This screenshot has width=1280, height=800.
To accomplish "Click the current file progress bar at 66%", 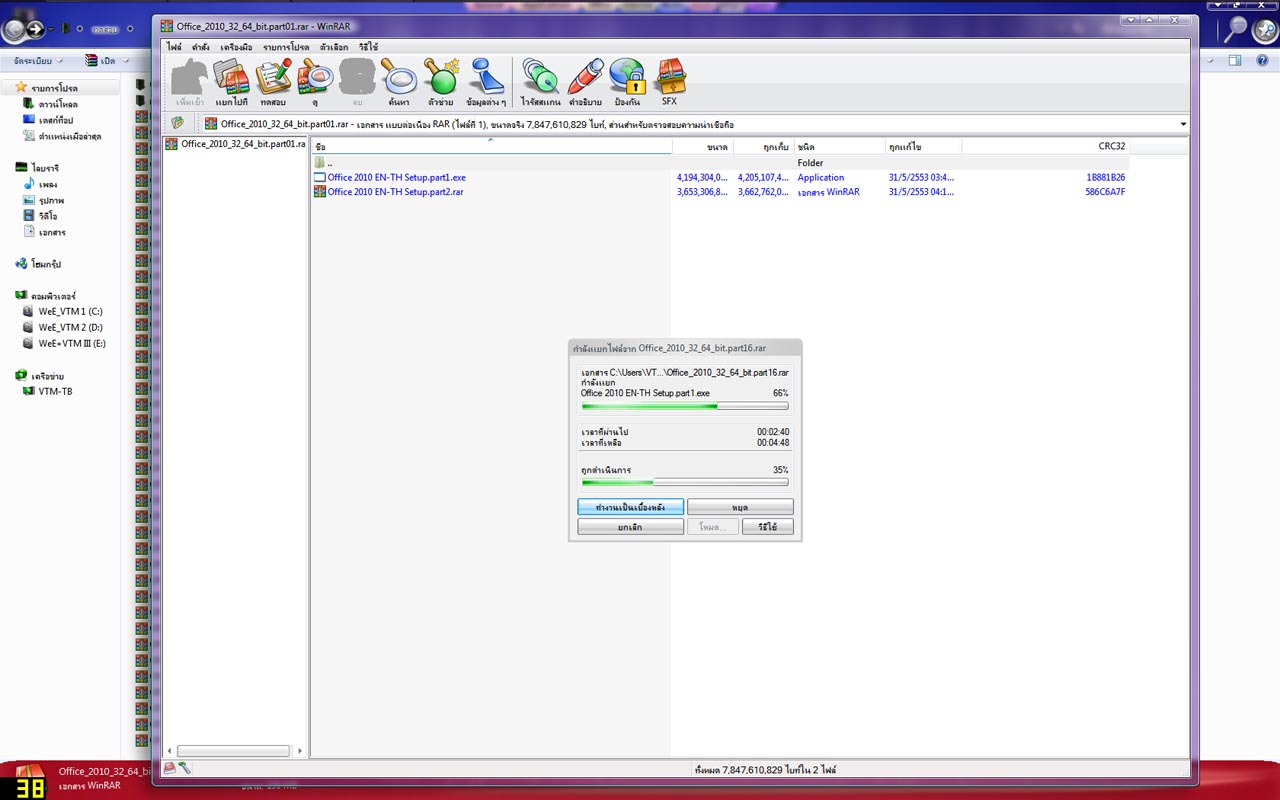I will pyautogui.click(x=685, y=406).
